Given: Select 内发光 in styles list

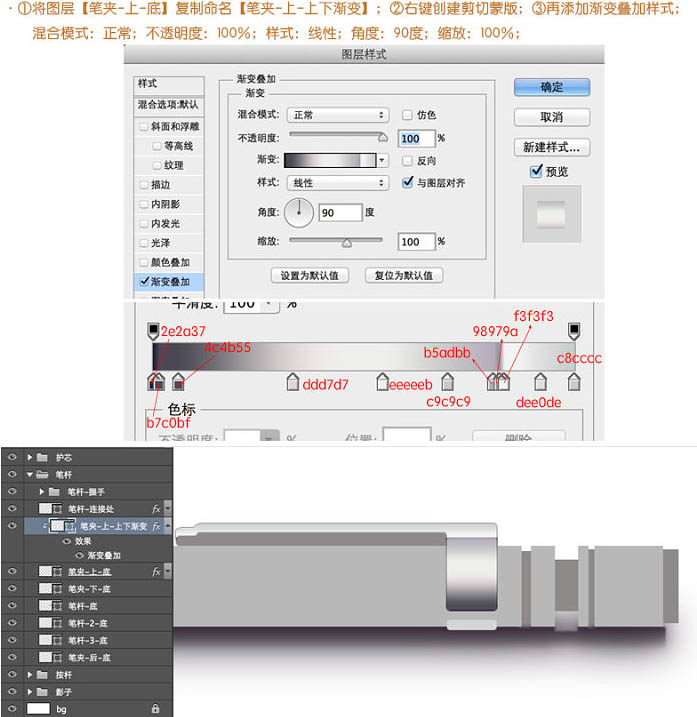Looking at the screenshot, I should point(169,224).
